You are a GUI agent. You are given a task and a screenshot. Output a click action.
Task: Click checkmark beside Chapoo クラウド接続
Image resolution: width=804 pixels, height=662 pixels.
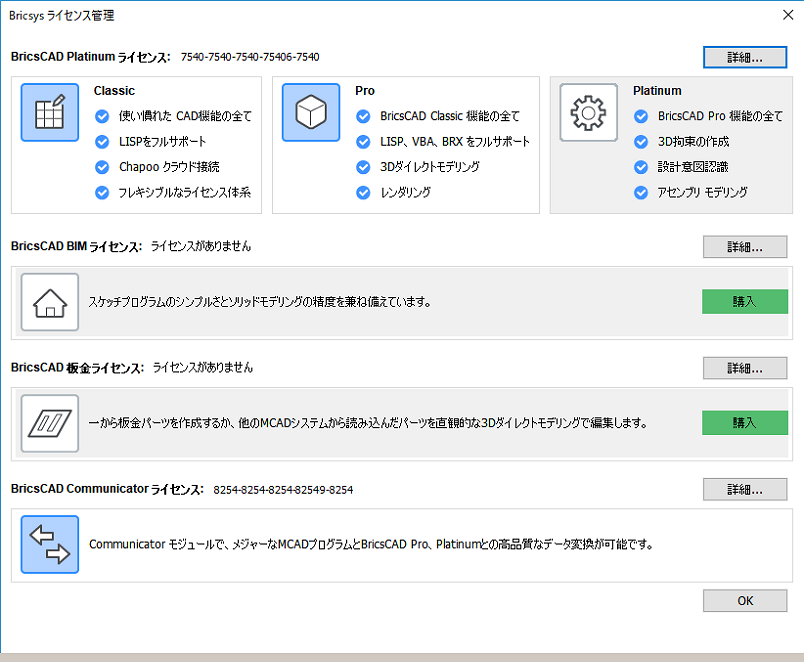pos(102,167)
